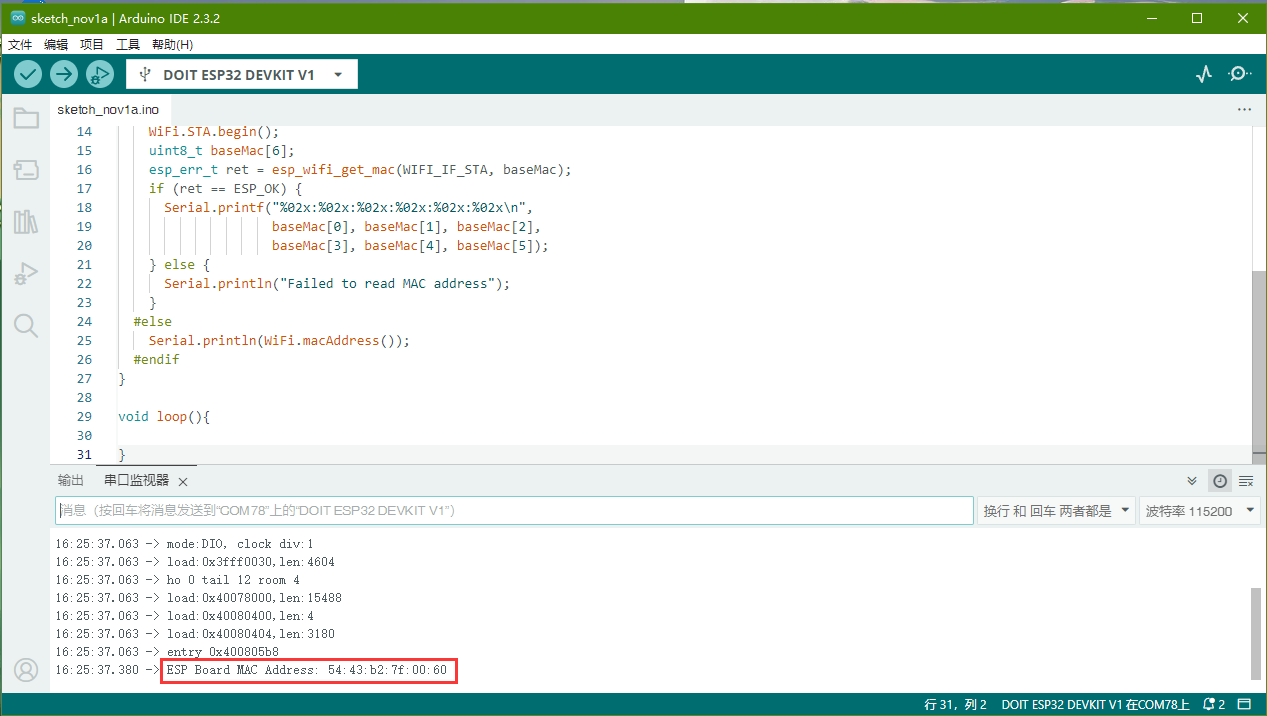Viewport: 1267px width, 716px height.
Task: Click board port status DOIT ESP32 DEVKIT V1 在COM78上
Action: [x=1095, y=705]
